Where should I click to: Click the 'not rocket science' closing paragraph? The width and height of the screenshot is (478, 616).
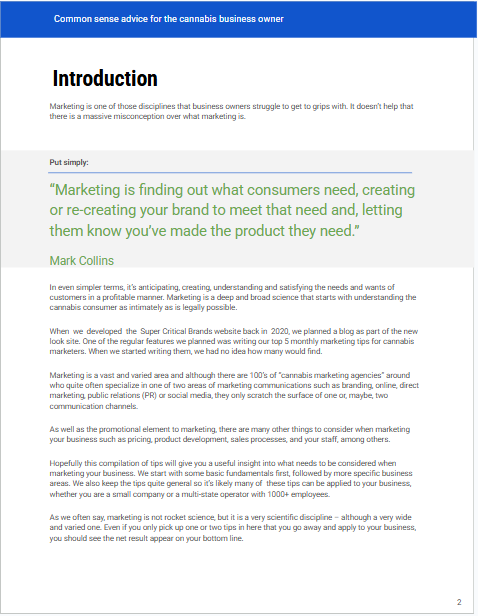(233, 528)
